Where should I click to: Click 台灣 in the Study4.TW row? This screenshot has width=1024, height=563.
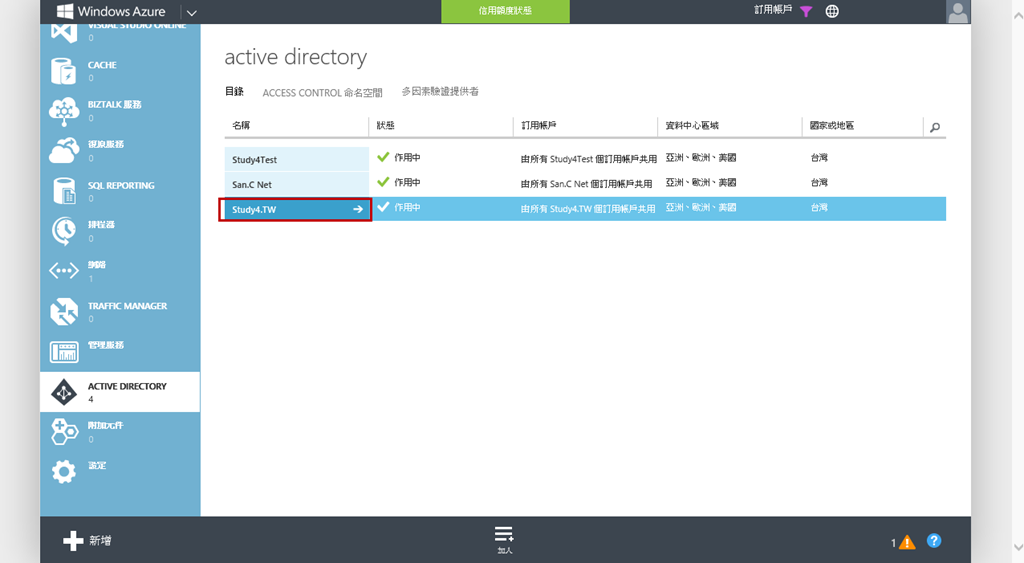coord(819,207)
